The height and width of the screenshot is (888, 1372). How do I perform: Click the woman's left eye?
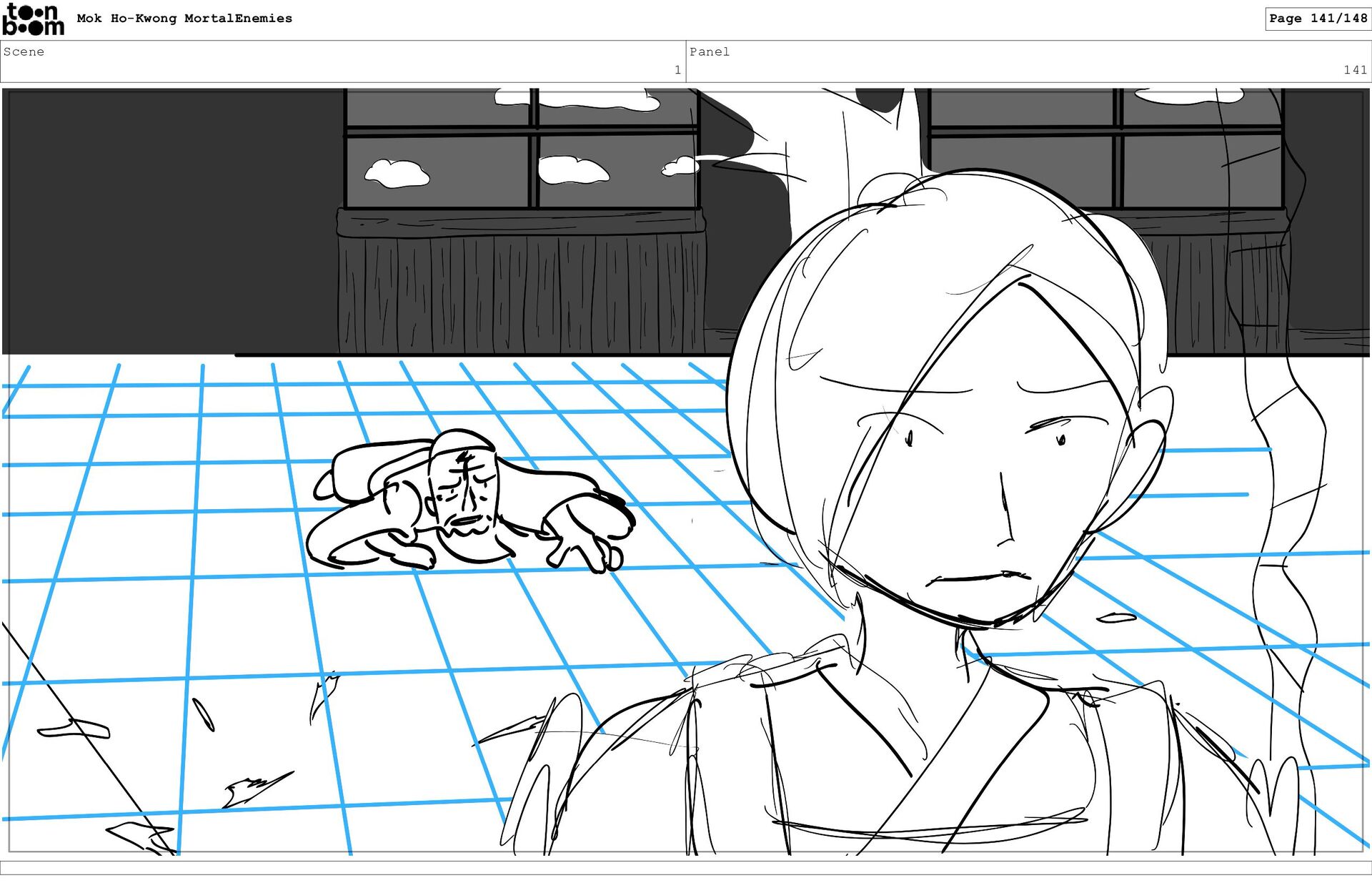[910, 438]
